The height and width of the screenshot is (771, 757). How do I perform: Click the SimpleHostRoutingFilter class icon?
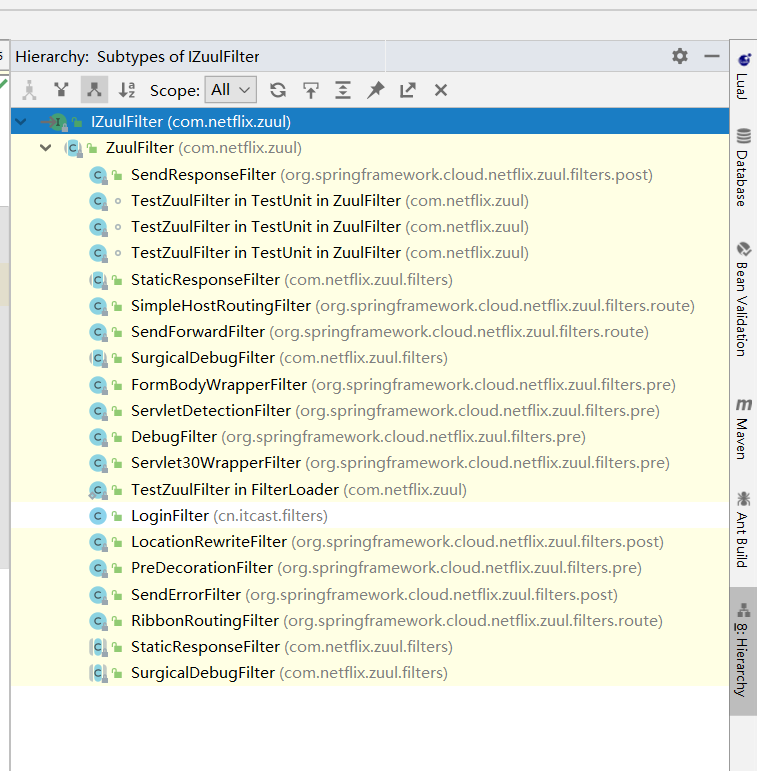[98, 306]
